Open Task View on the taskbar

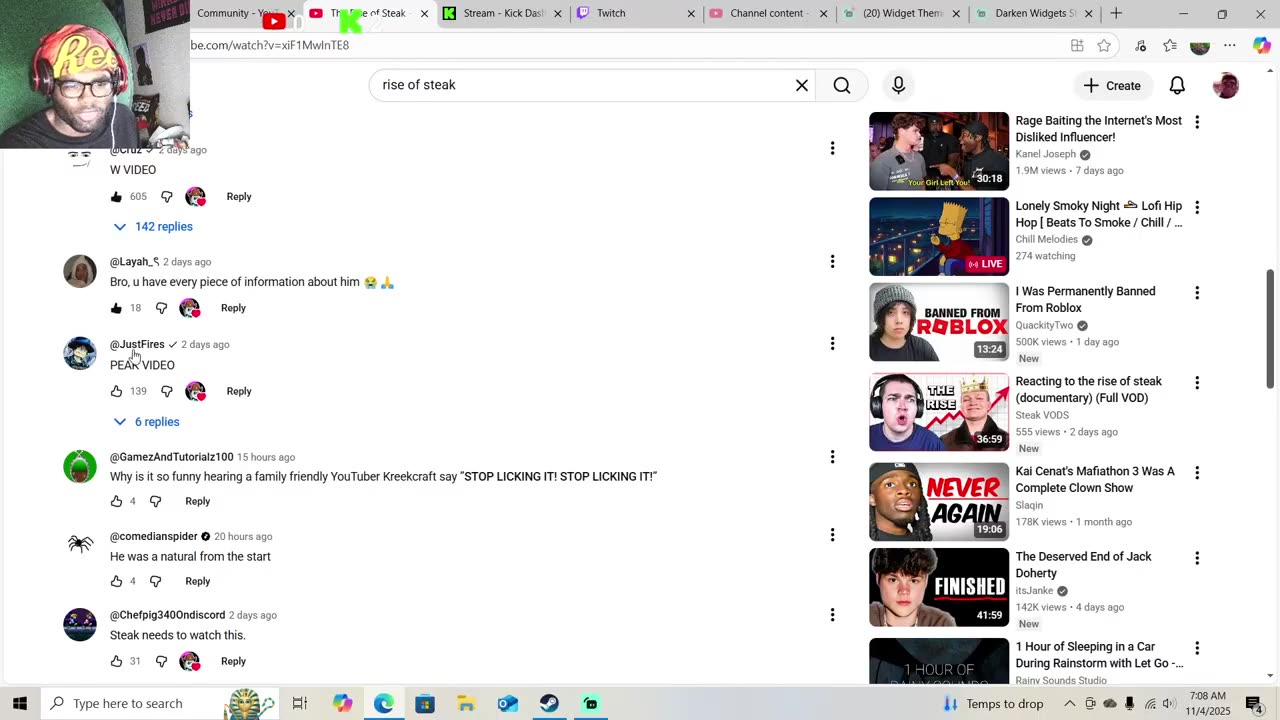pyautogui.click(x=300, y=703)
